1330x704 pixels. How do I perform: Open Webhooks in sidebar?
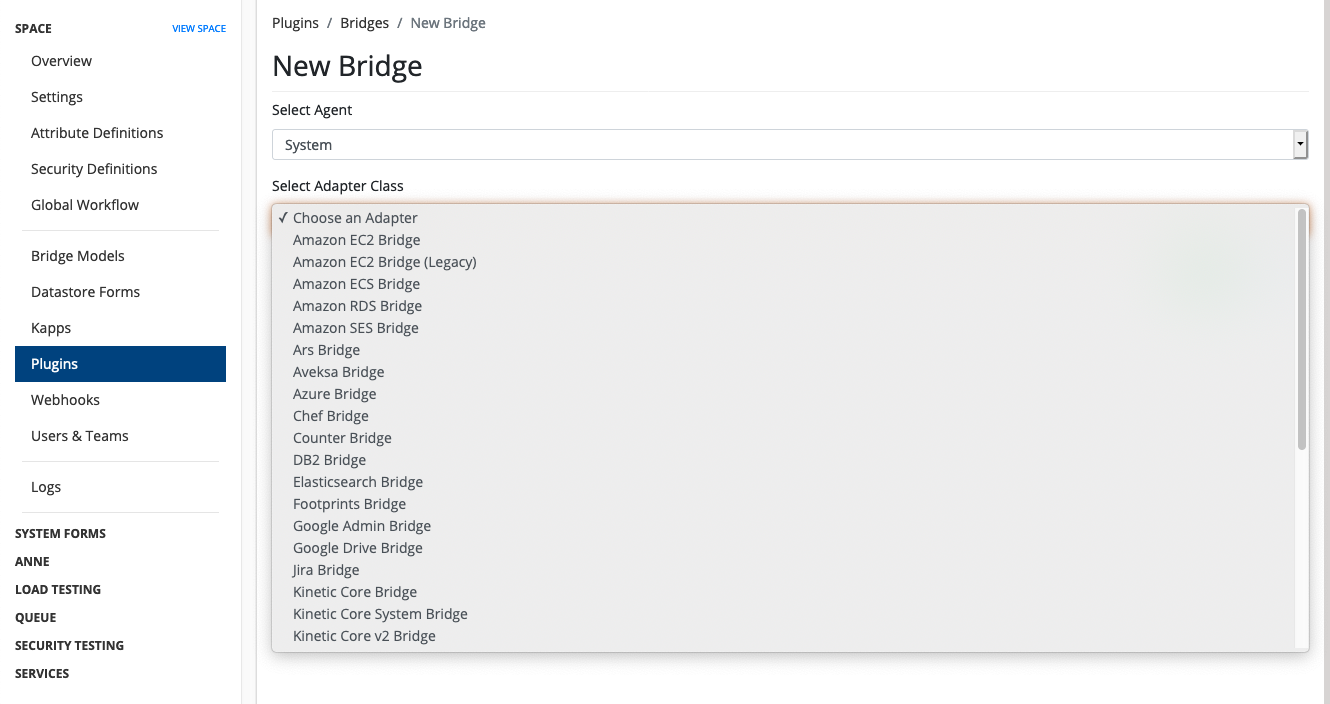120,400
